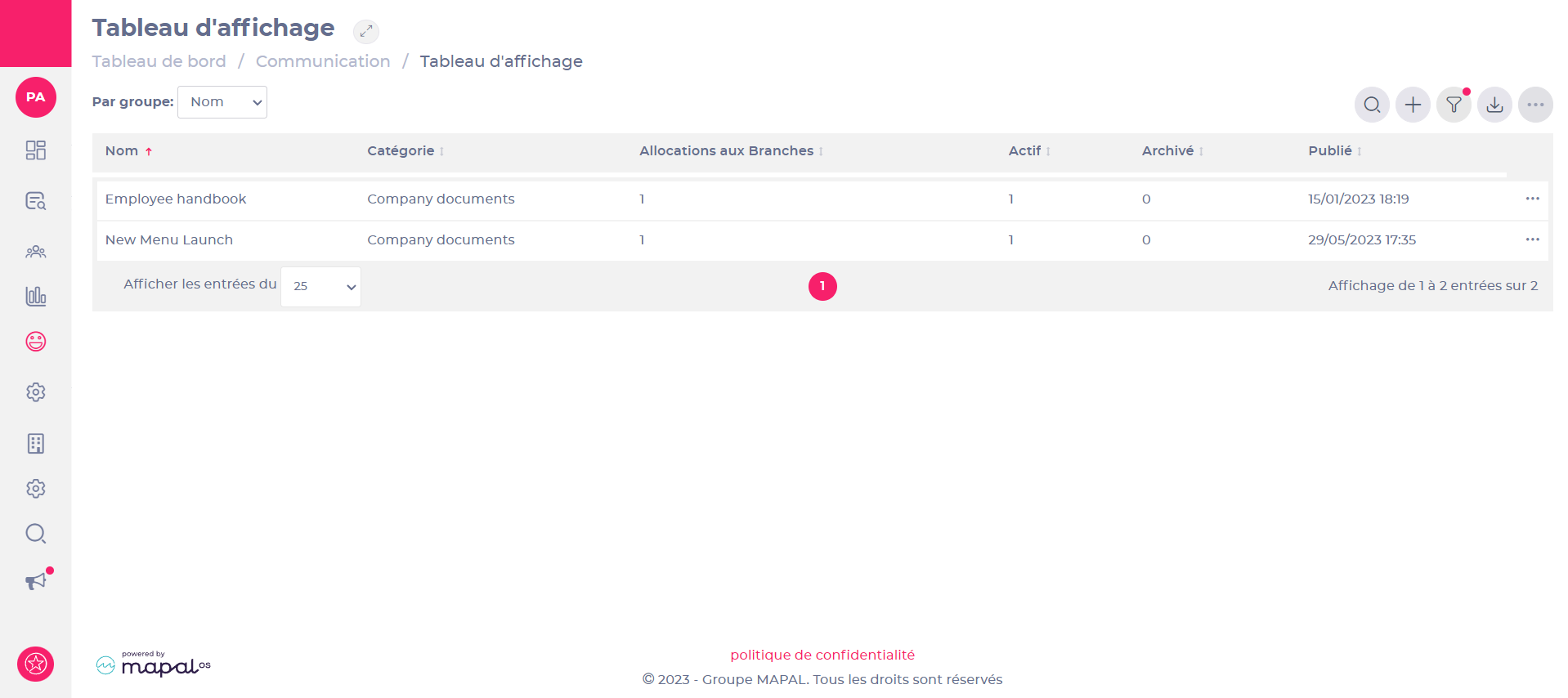Screen dimensions: 1568x698
Task: Open politique de confidentialité link
Action: (x=822, y=655)
